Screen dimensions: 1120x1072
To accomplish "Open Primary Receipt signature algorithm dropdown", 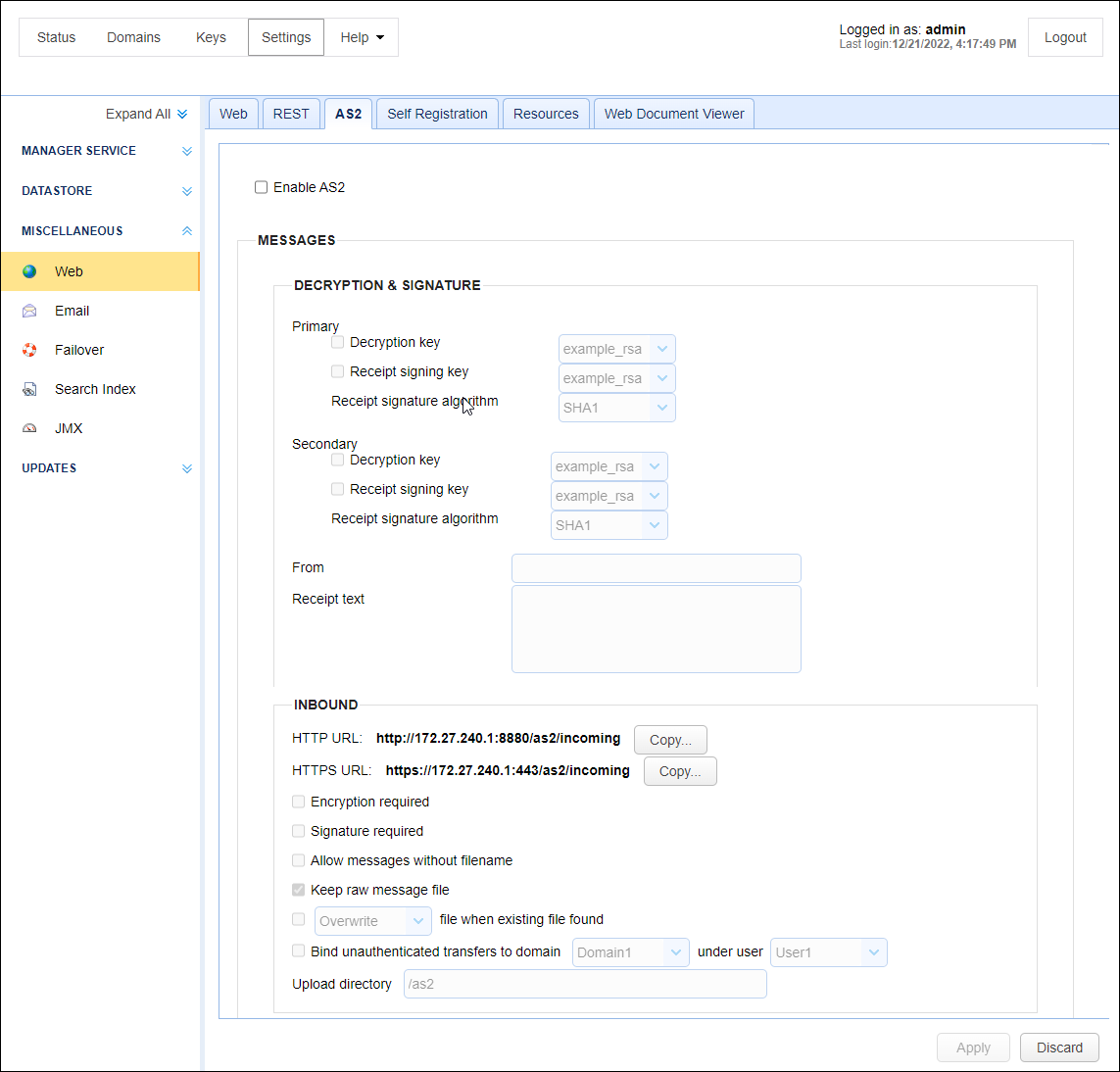I will click(617, 408).
